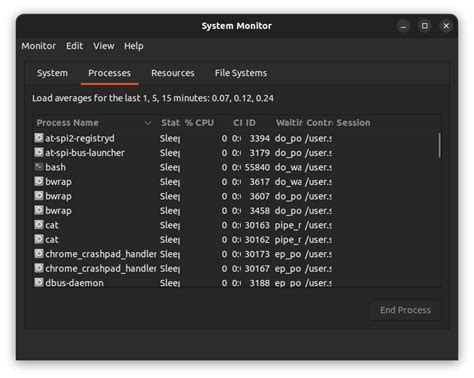Click process ID 30167
474x378 pixels.
(257, 268)
